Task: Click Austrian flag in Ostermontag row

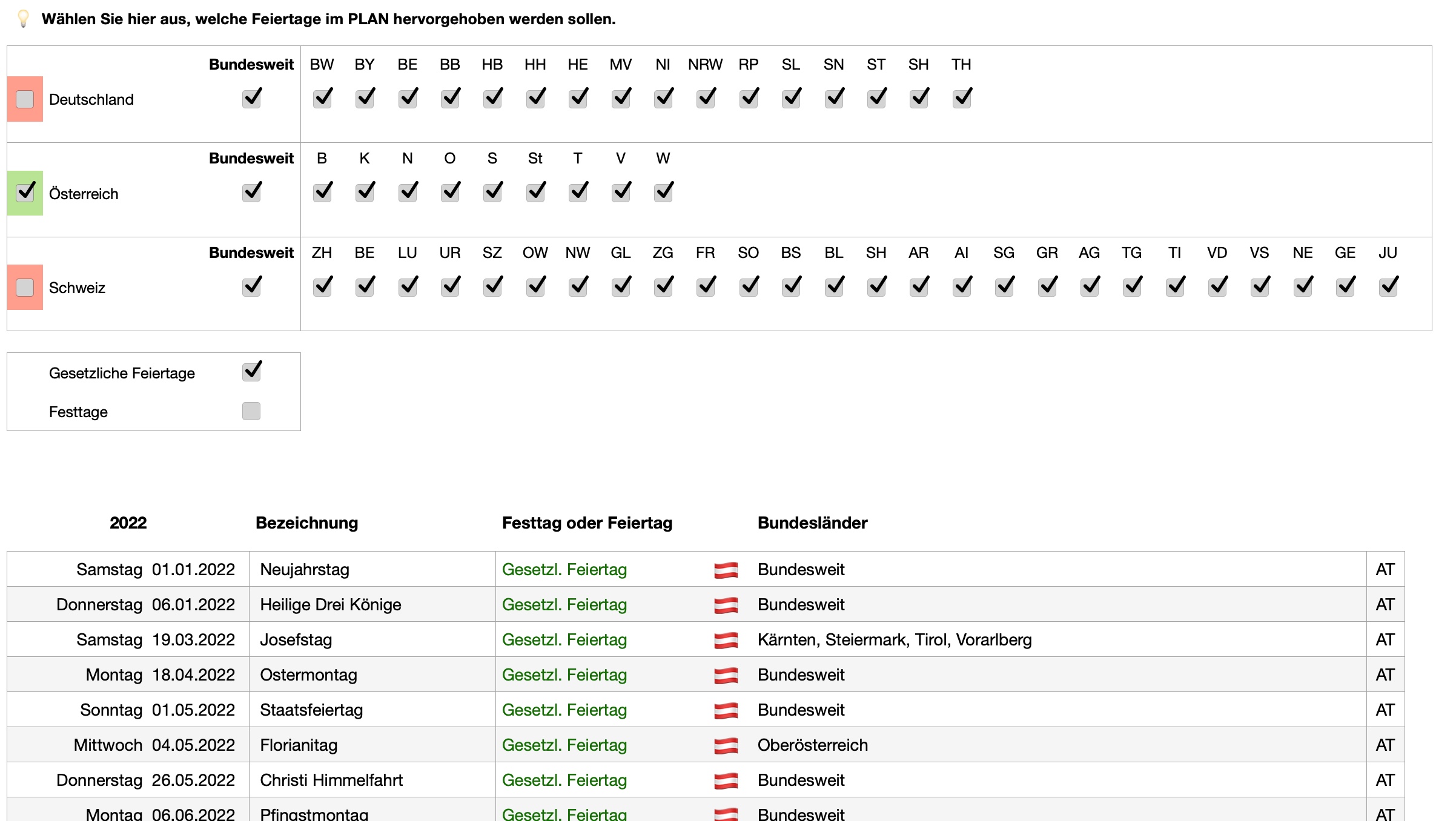Action: pyautogui.click(x=726, y=675)
